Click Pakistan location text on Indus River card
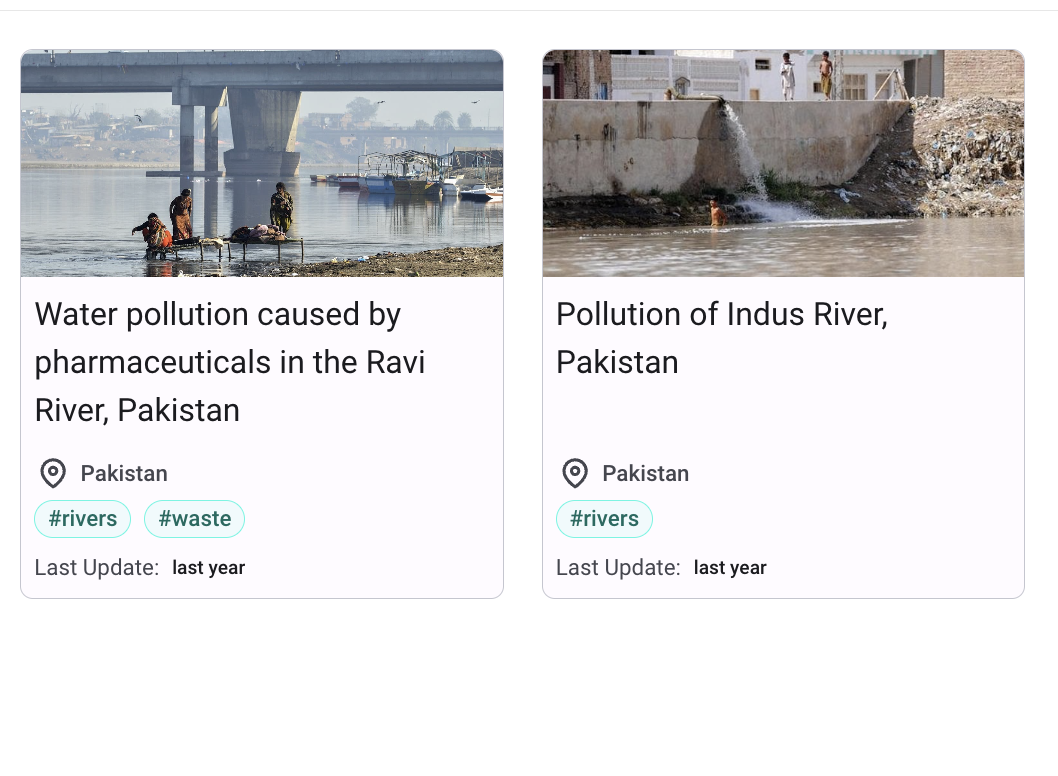The height and width of the screenshot is (776, 1058). click(x=645, y=473)
